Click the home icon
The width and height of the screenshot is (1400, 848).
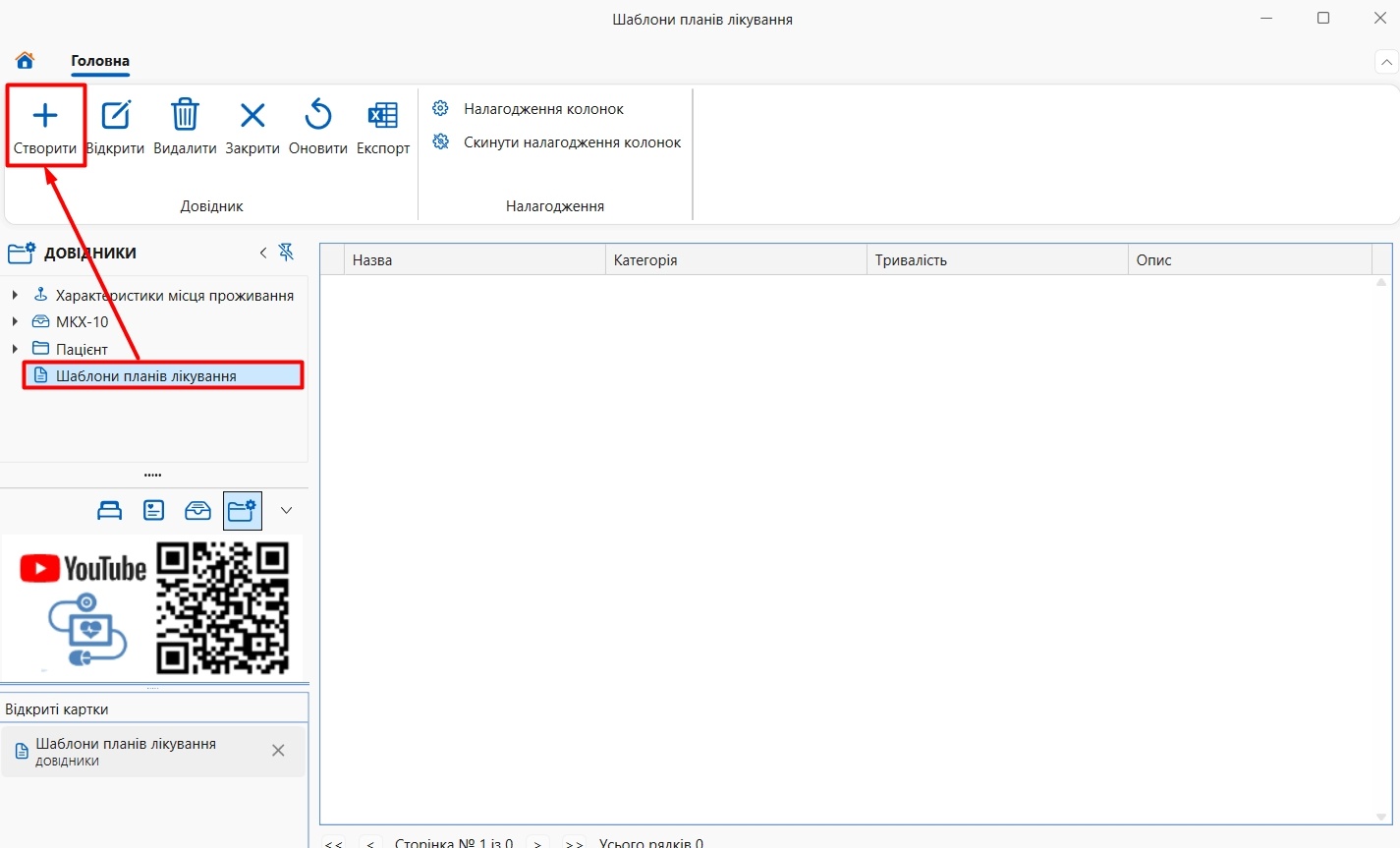pyautogui.click(x=25, y=61)
